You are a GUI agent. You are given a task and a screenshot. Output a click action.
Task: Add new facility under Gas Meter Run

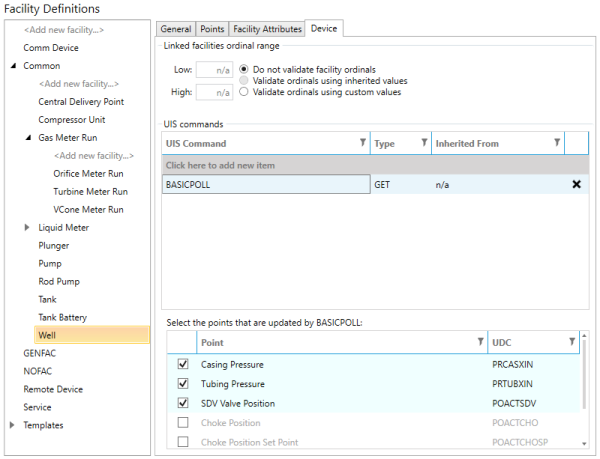[x=94, y=156]
